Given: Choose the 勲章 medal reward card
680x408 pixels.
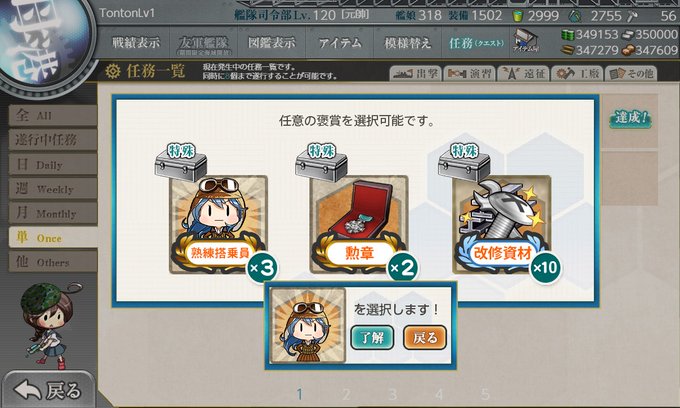Looking at the screenshot, I should tap(359, 224).
